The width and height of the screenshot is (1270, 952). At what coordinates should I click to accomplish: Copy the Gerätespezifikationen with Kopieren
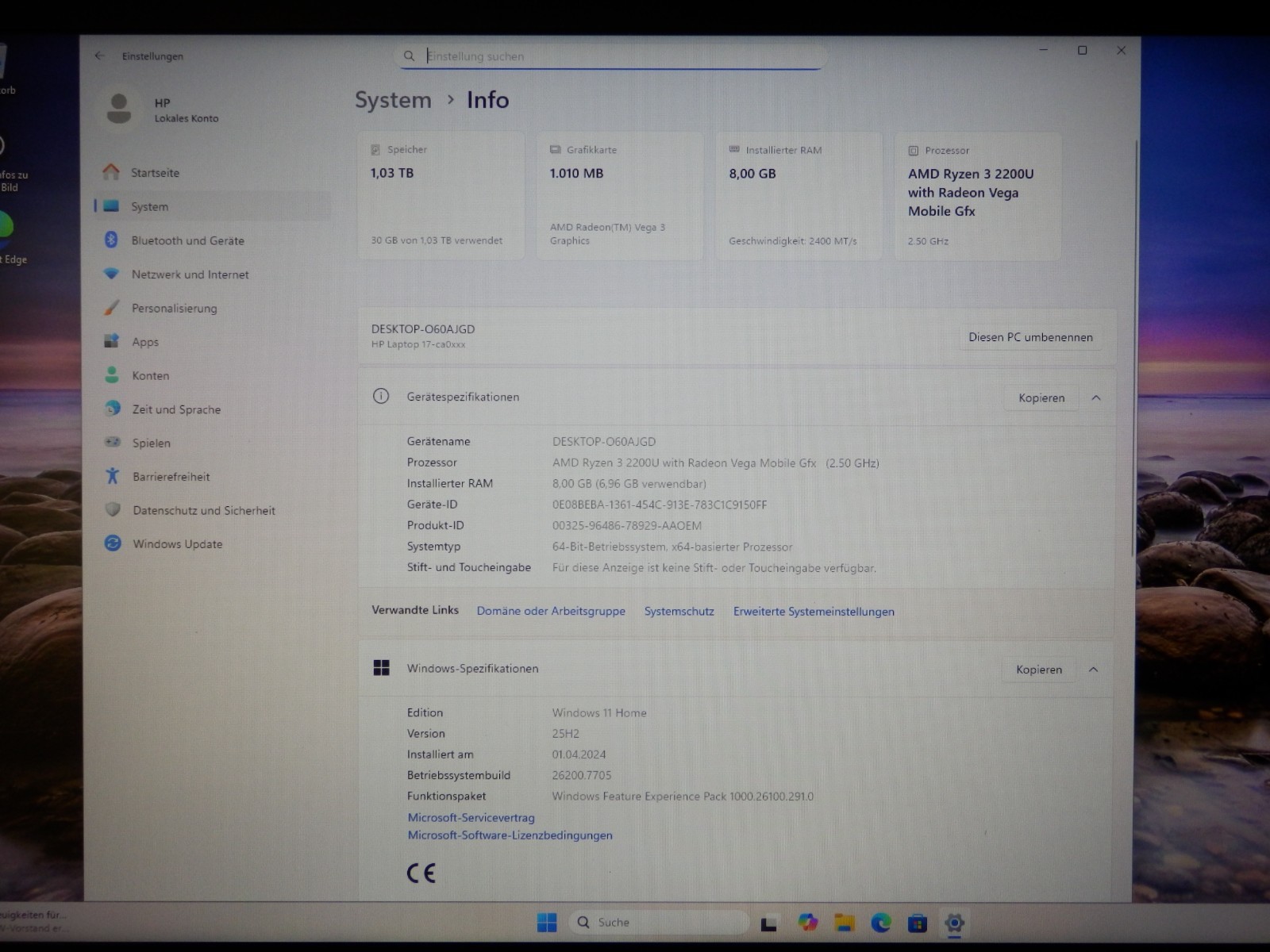pos(1041,397)
